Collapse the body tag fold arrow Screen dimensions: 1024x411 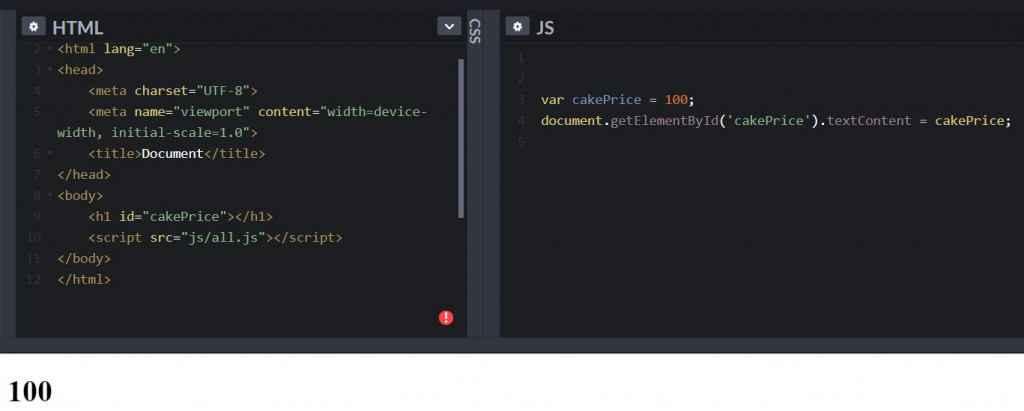click(50, 195)
